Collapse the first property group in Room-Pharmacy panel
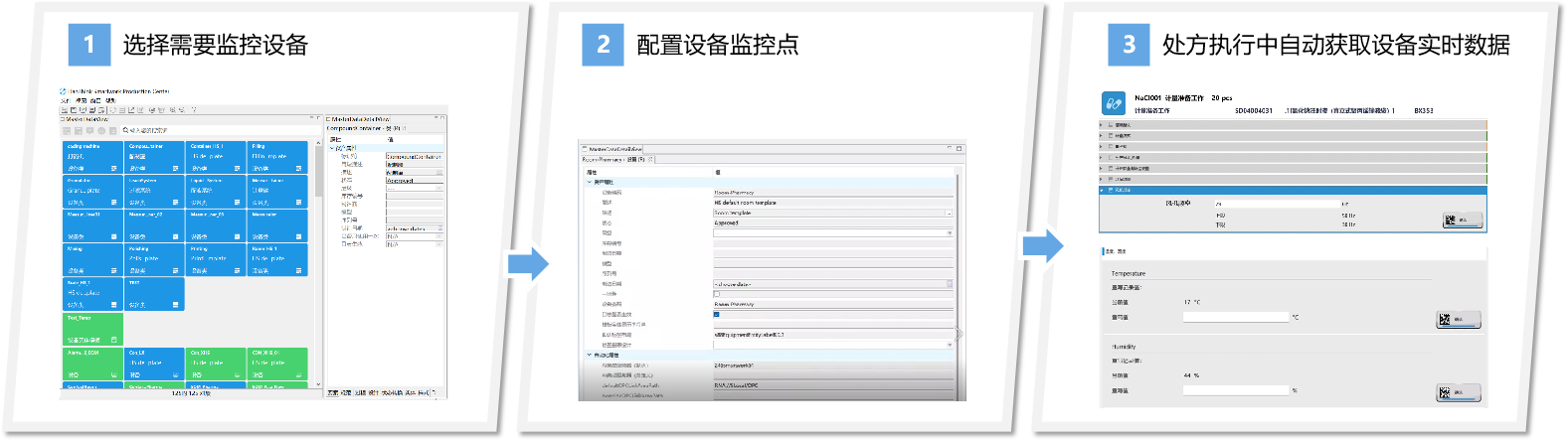Viewport: 1568px width, 441px height. [x=590, y=182]
